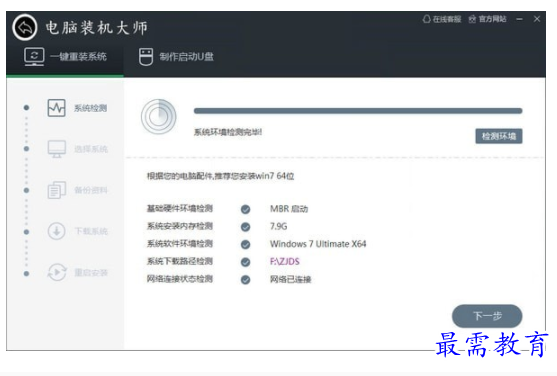This screenshot has width=557, height=376.
Task: Click the customer service bell icon
Action: (426, 19)
